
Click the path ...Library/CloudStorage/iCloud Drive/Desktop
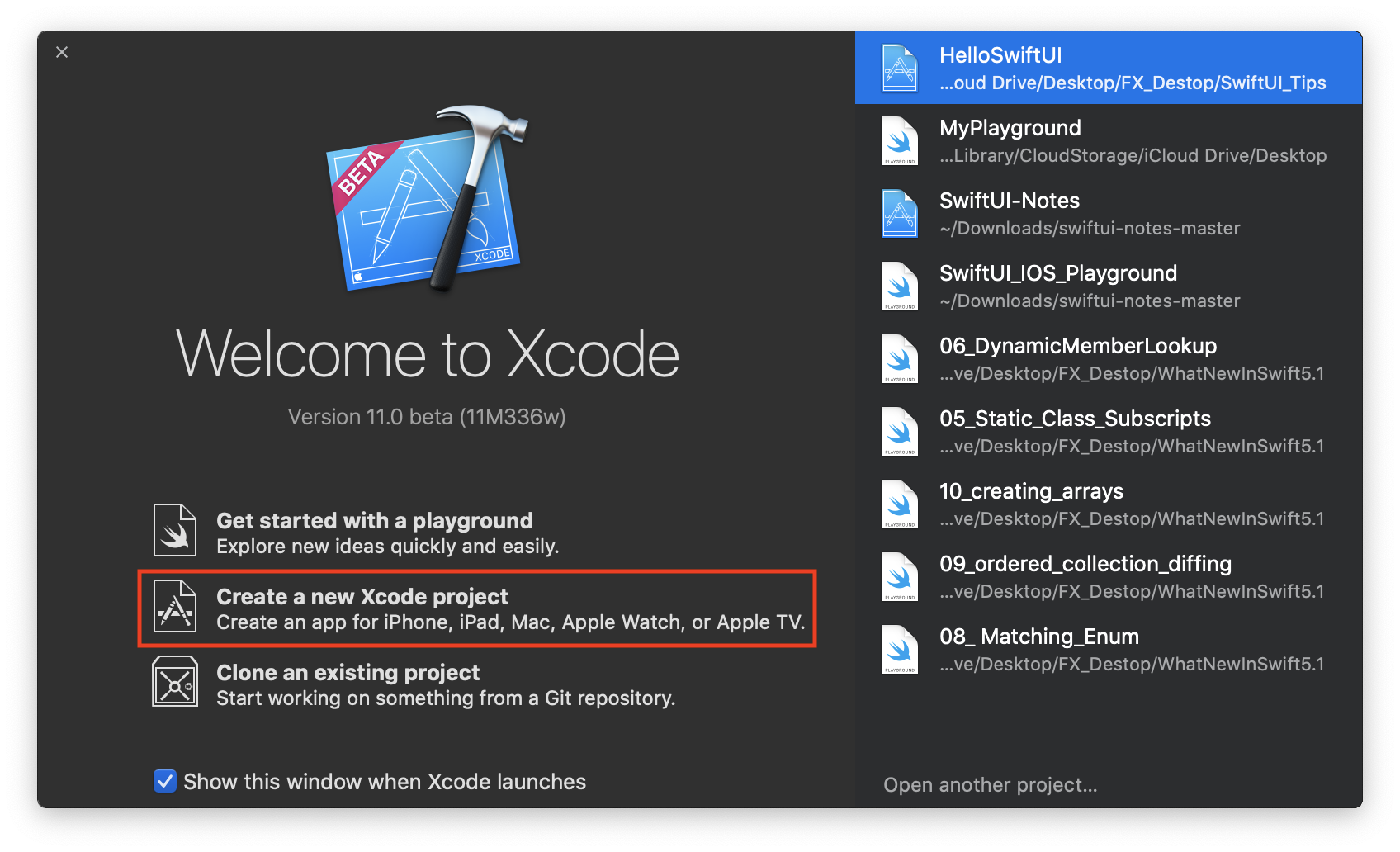(x=1133, y=155)
